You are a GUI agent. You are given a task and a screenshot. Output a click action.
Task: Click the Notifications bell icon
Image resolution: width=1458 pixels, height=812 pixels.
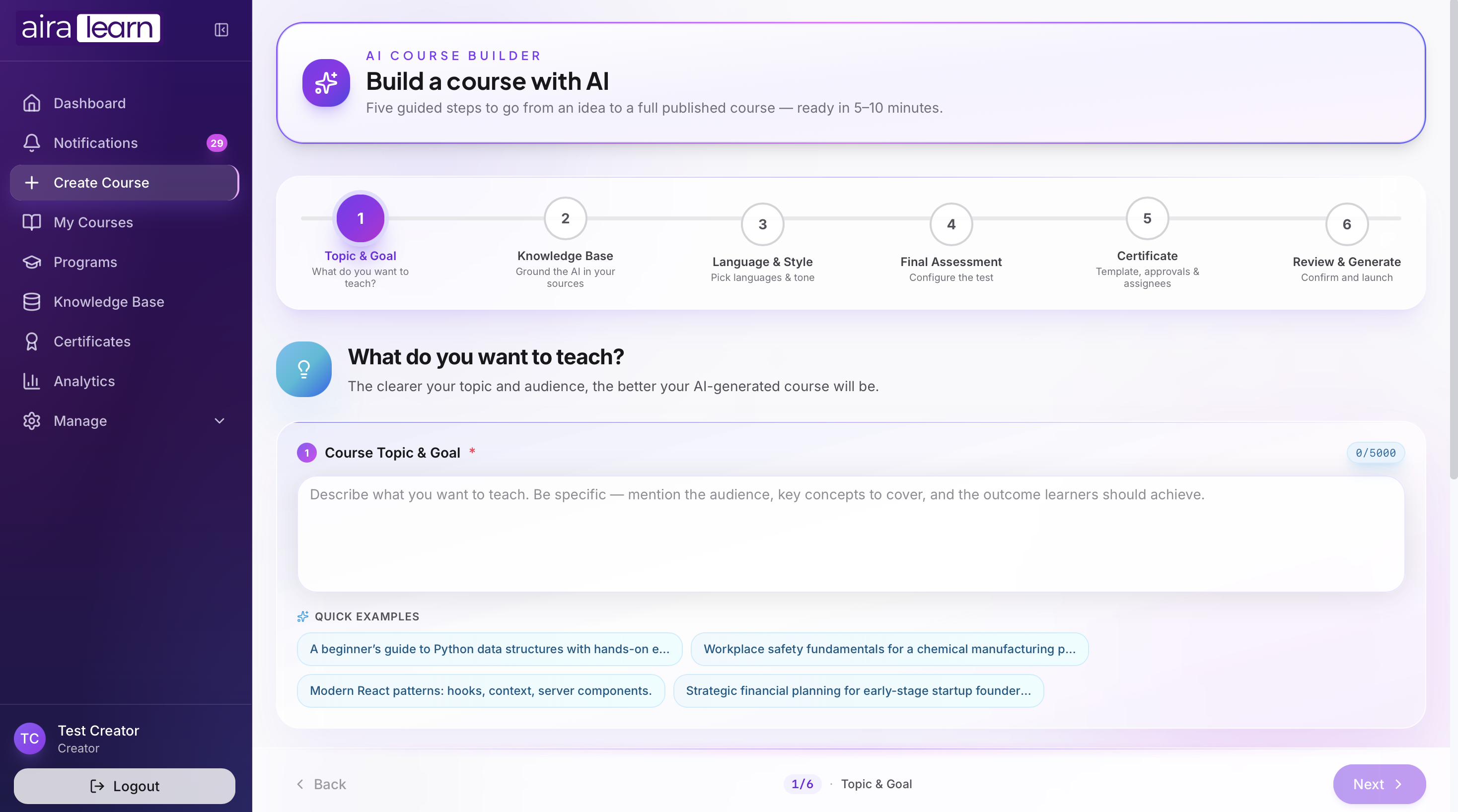[x=32, y=142]
